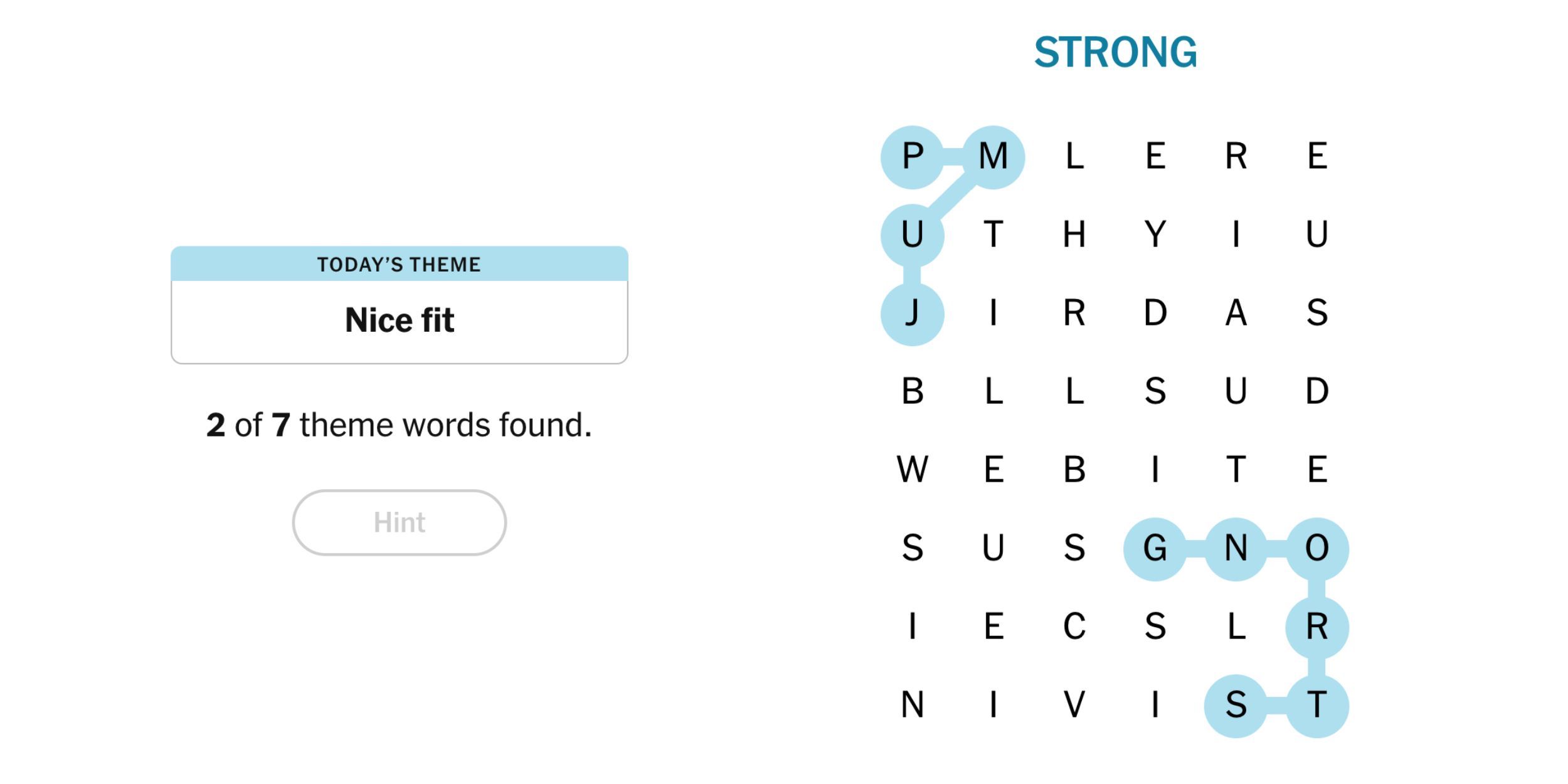Viewport: 1568px width, 784px height.
Task: Tap the highlighted S in the bottom row
Action: pyautogui.click(x=1236, y=705)
